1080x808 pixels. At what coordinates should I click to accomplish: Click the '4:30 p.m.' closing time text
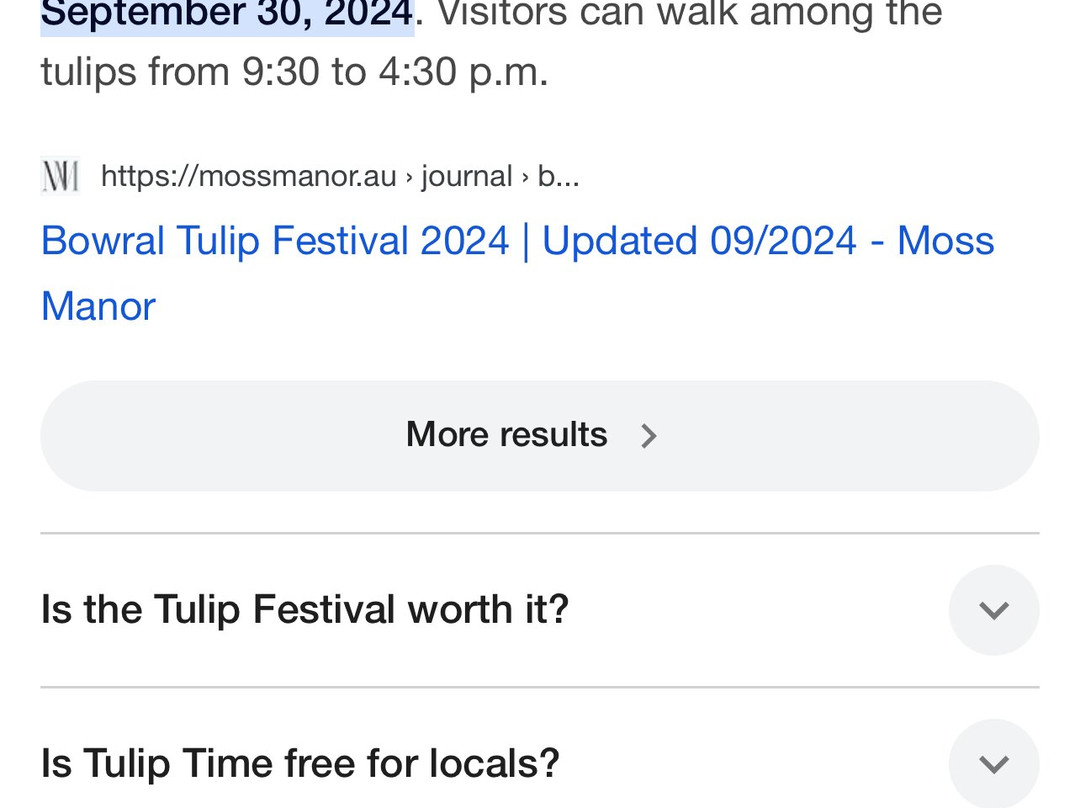coord(464,72)
